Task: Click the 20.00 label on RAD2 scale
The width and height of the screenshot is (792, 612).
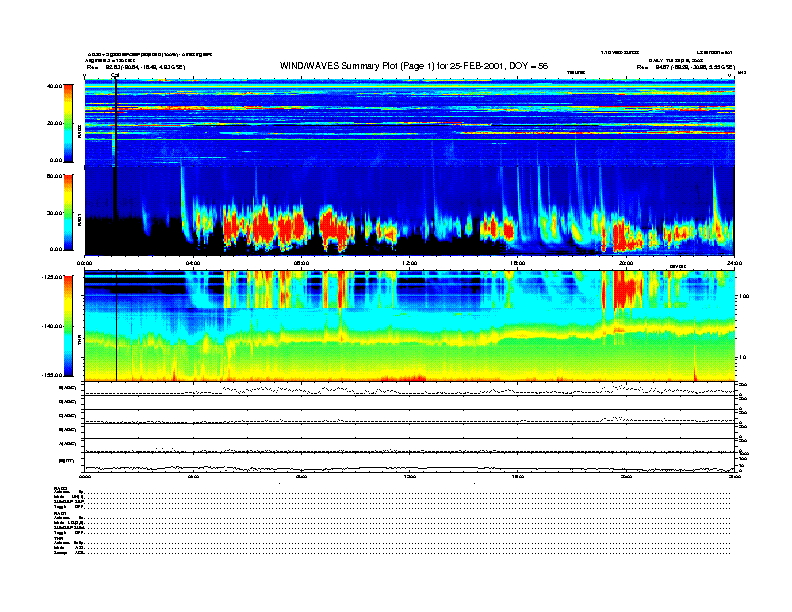Action: [55, 123]
